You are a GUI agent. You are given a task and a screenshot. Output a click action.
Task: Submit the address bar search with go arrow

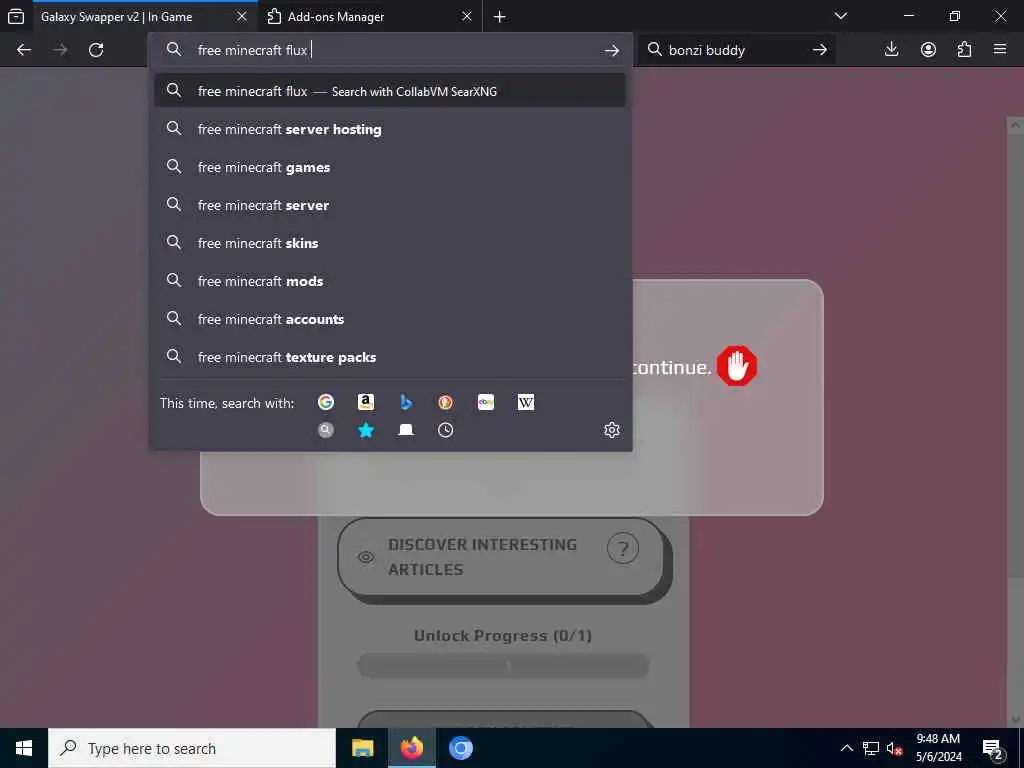[x=611, y=50]
